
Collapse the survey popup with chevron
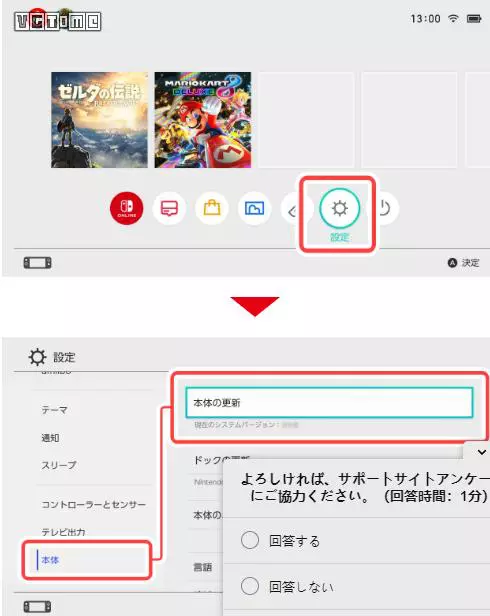pyautogui.click(x=482, y=452)
